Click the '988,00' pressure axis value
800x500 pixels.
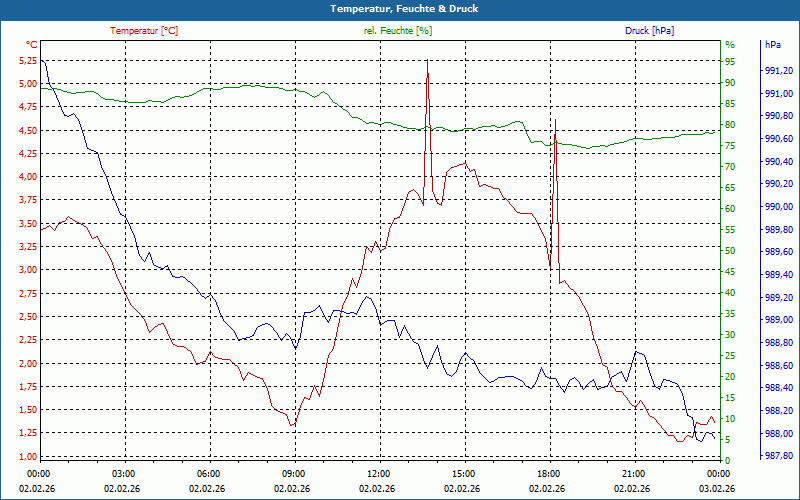[x=779, y=433]
